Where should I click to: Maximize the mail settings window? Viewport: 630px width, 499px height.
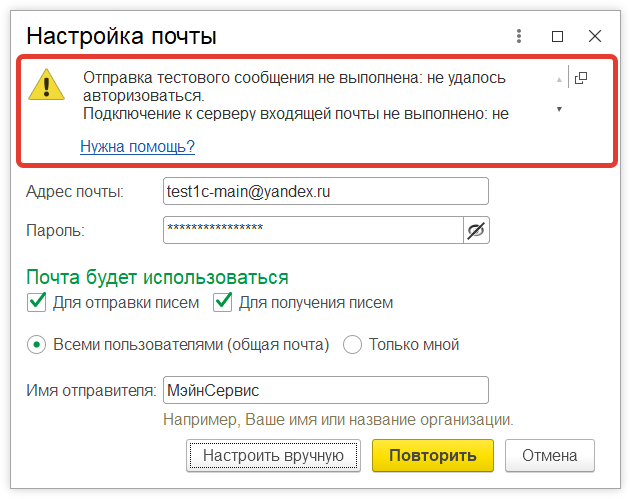[x=558, y=36]
